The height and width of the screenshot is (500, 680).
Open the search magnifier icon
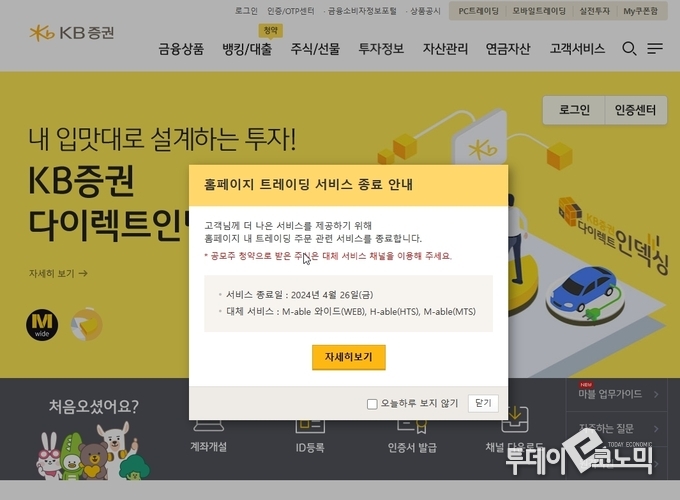[629, 49]
